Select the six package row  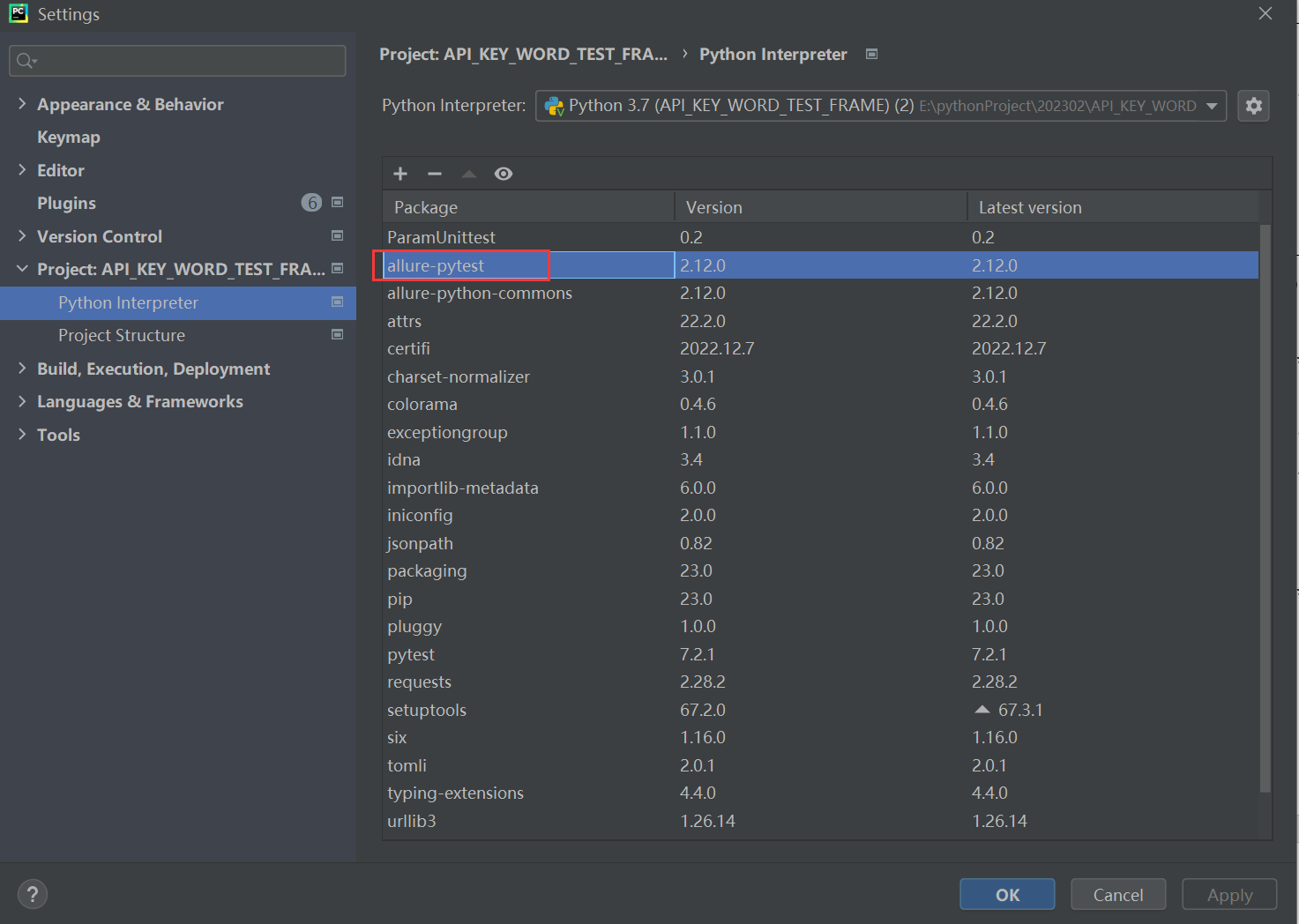point(821,737)
